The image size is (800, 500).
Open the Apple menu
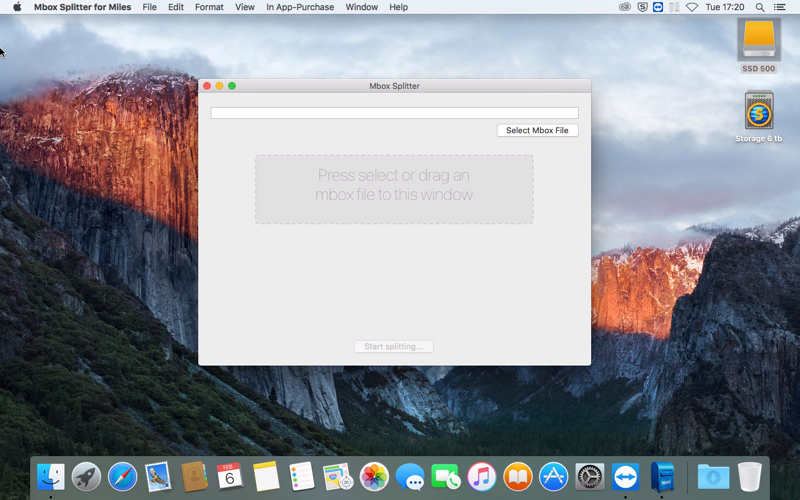[x=17, y=7]
